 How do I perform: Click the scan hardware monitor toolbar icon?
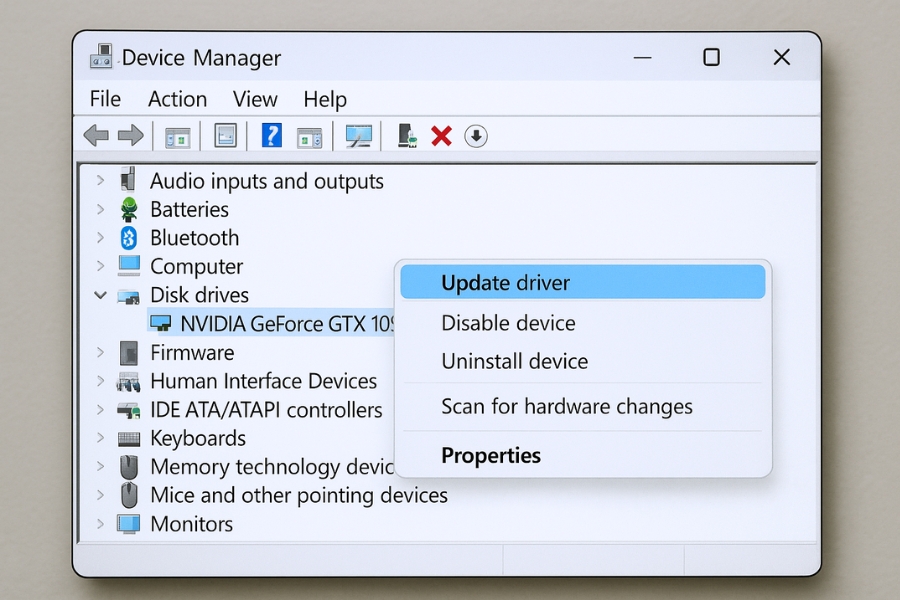coord(358,136)
